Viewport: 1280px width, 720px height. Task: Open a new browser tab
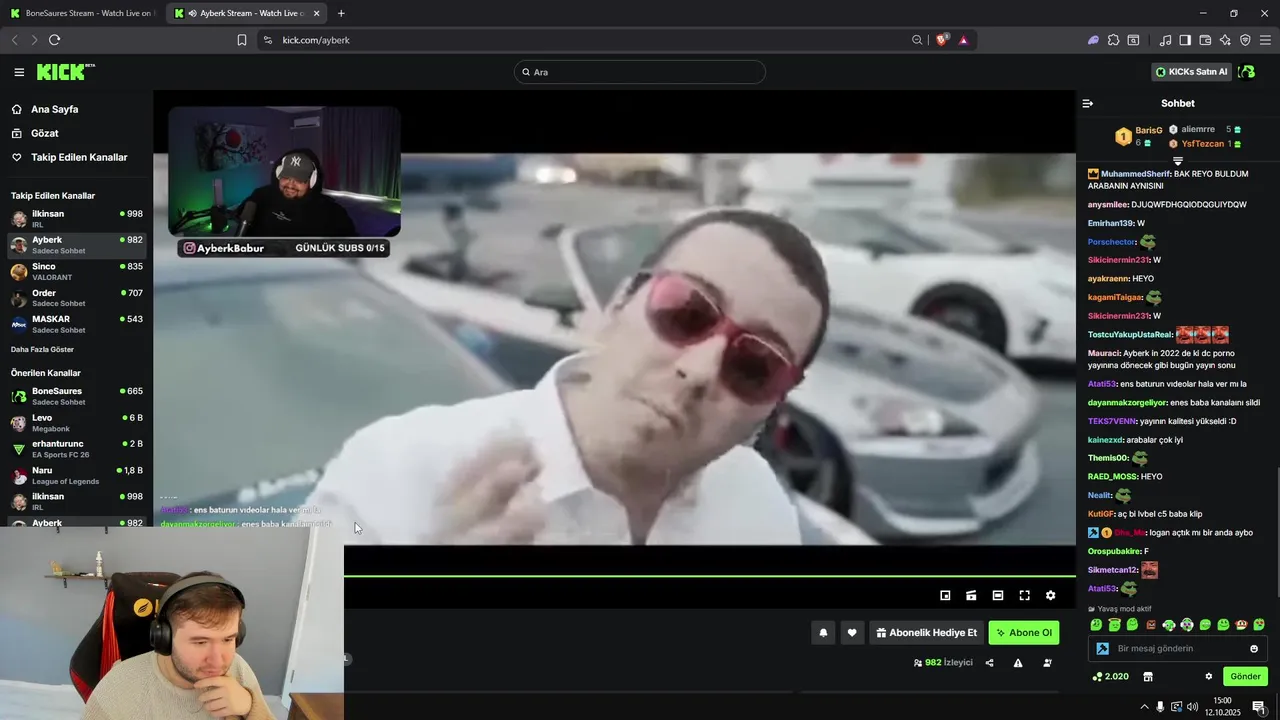coord(341,13)
